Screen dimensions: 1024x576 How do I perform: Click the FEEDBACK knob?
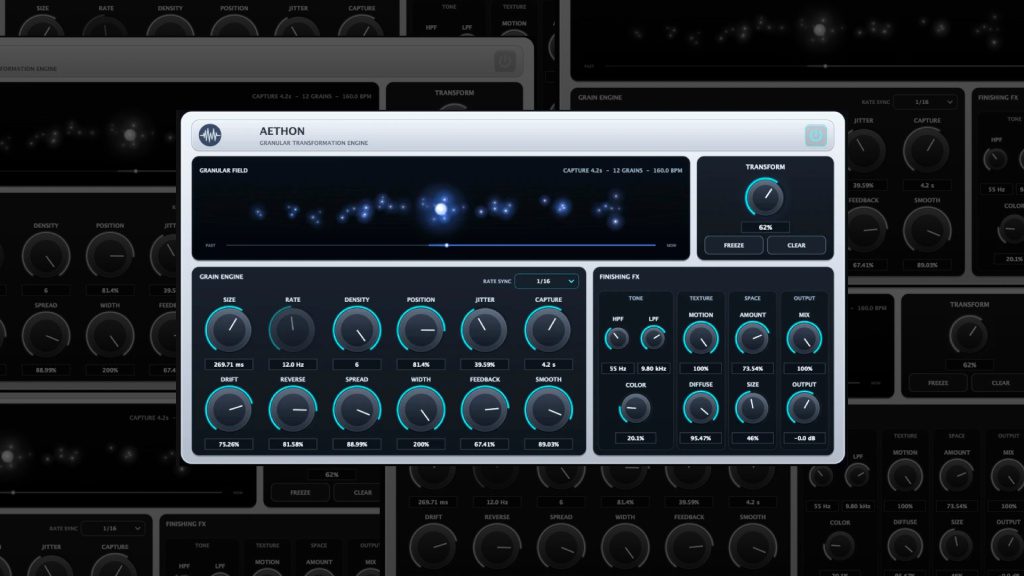[485, 409]
